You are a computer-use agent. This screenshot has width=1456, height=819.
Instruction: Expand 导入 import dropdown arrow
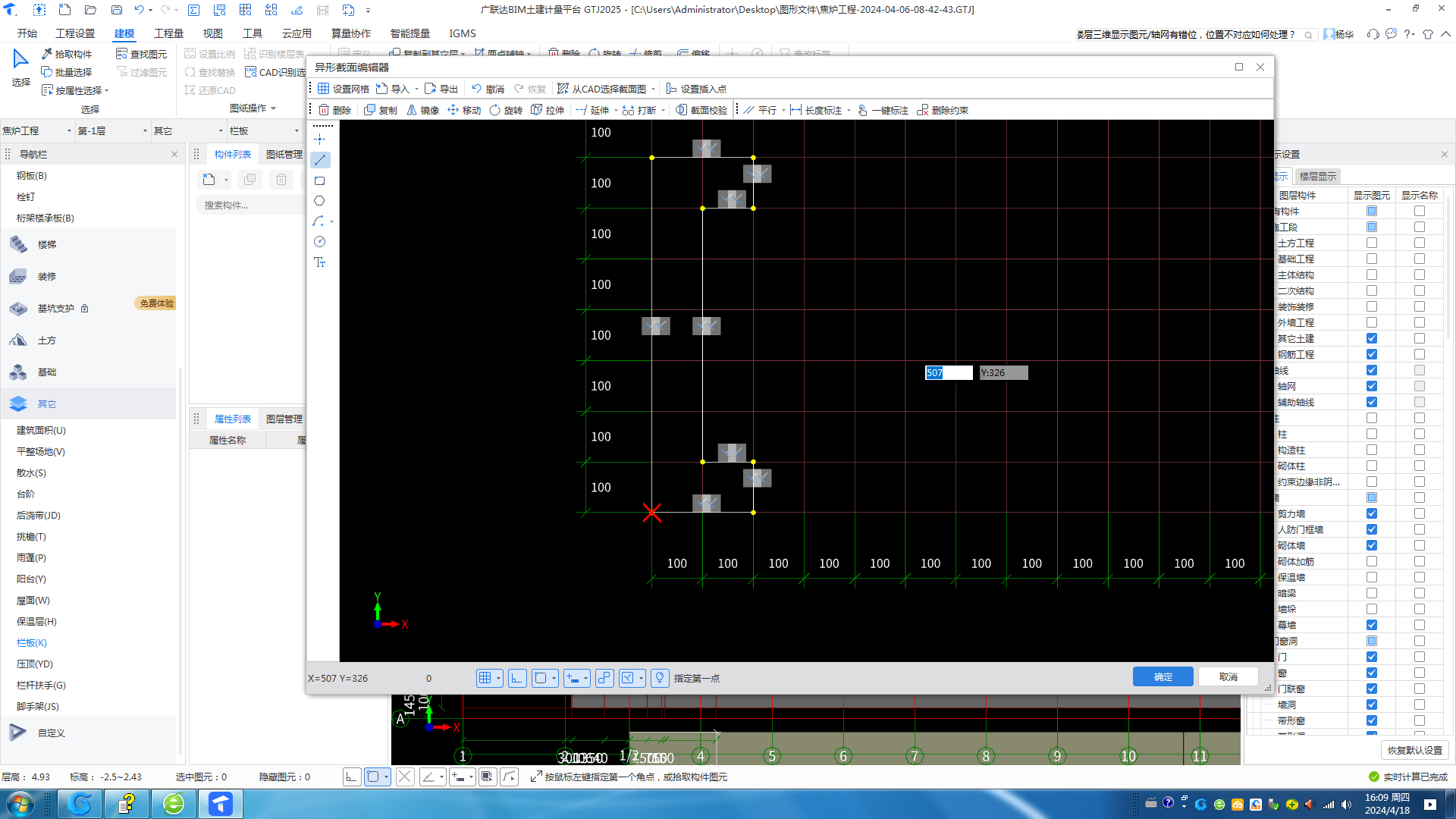416,89
